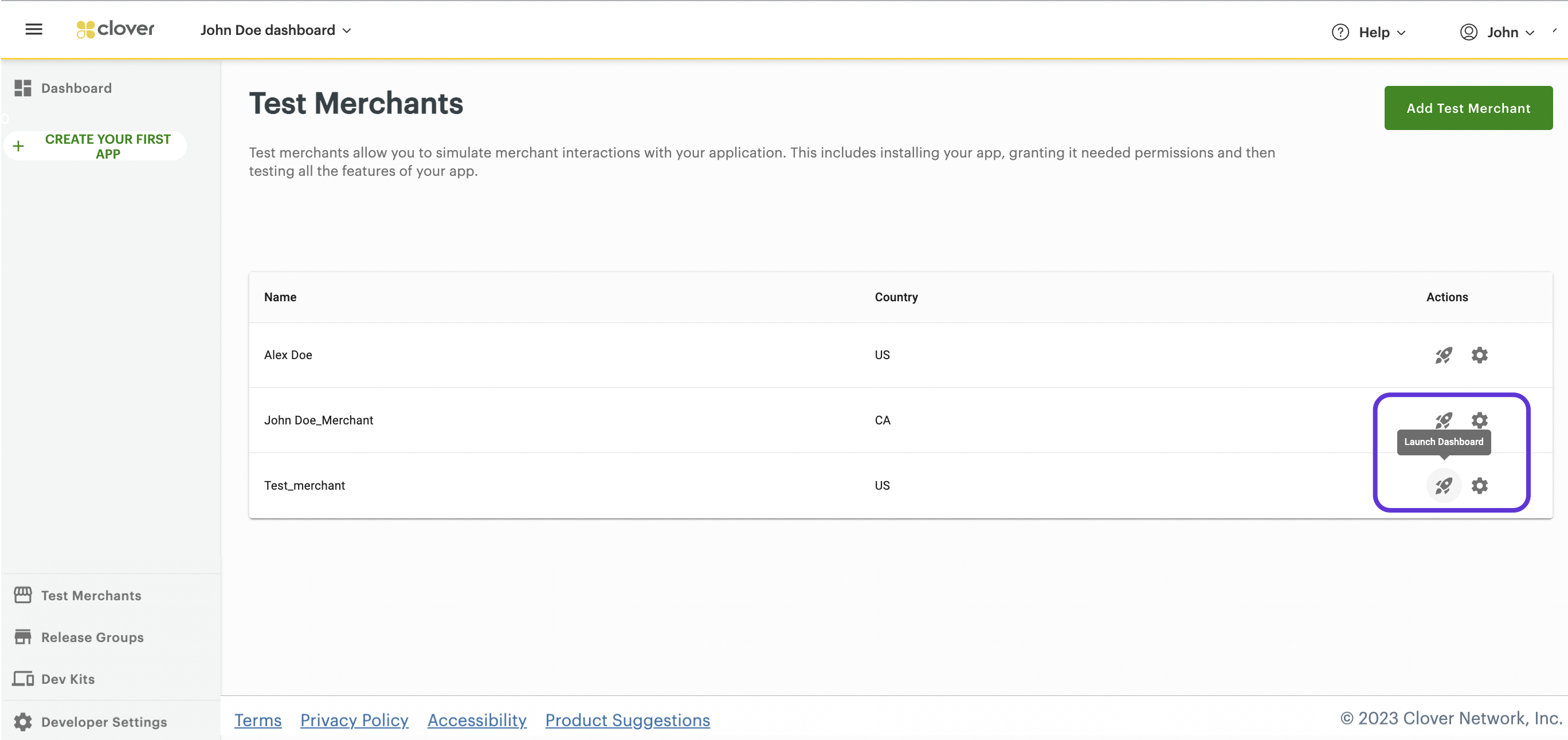Click Create Your First App button
The image size is (1568, 740).
(96, 147)
